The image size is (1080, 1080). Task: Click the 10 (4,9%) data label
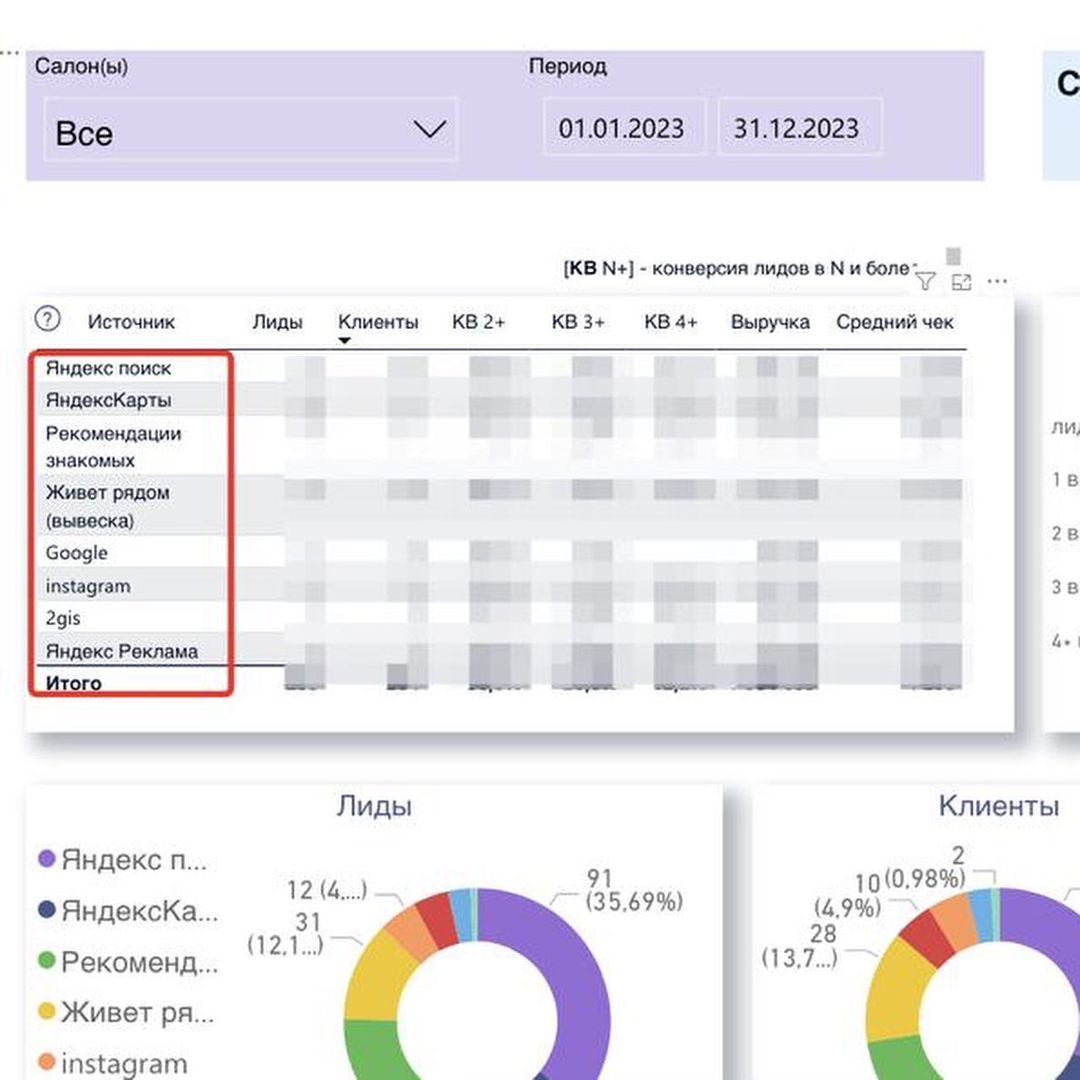pyautogui.click(x=847, y=895)
